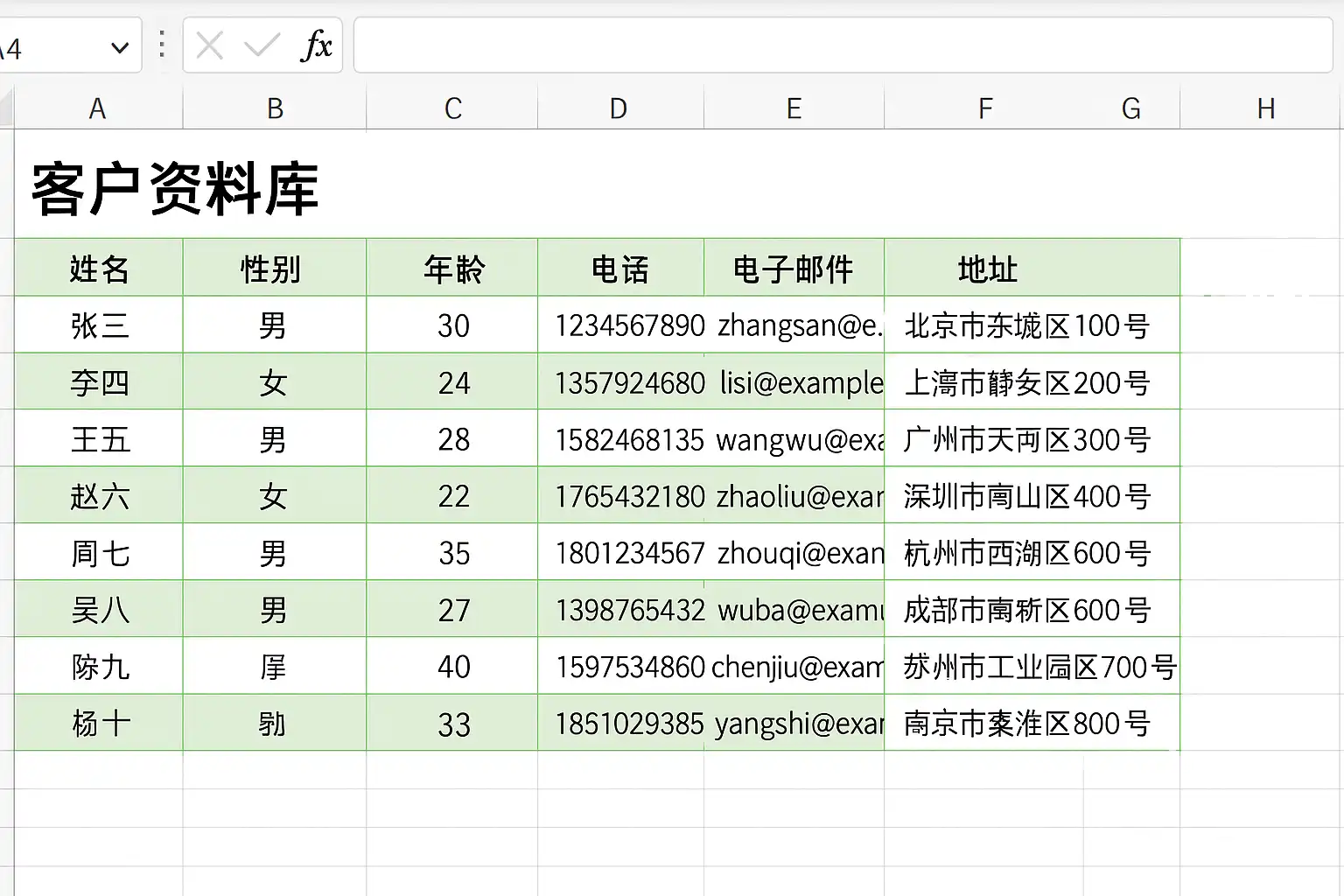The image size is (1344, 896).
Task: Click the select all corner of the sheet
Action: coord(6,108)
